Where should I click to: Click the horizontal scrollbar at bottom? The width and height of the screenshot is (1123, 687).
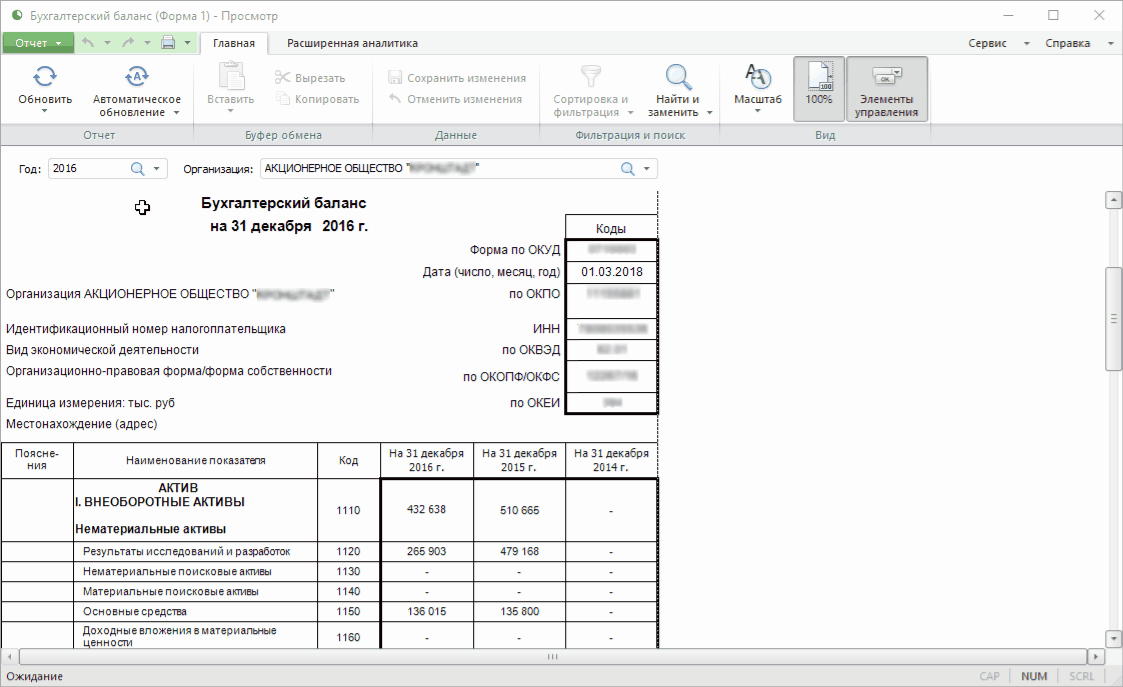pos(551,657)
